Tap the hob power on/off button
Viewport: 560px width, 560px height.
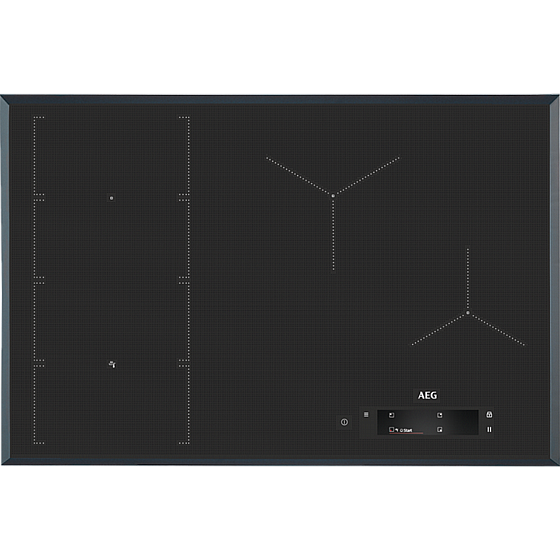tap(344, 422)
